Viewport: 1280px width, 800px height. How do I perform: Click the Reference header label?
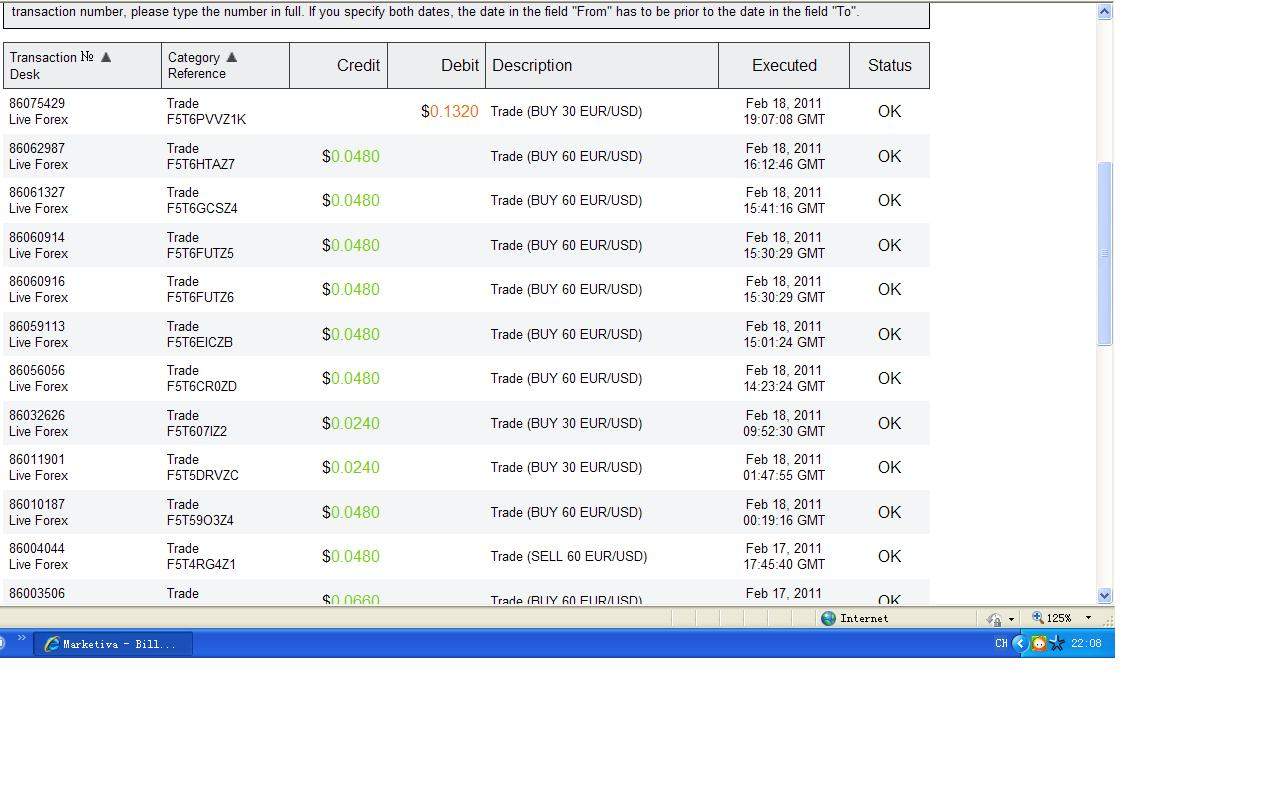tap(197, 73)
